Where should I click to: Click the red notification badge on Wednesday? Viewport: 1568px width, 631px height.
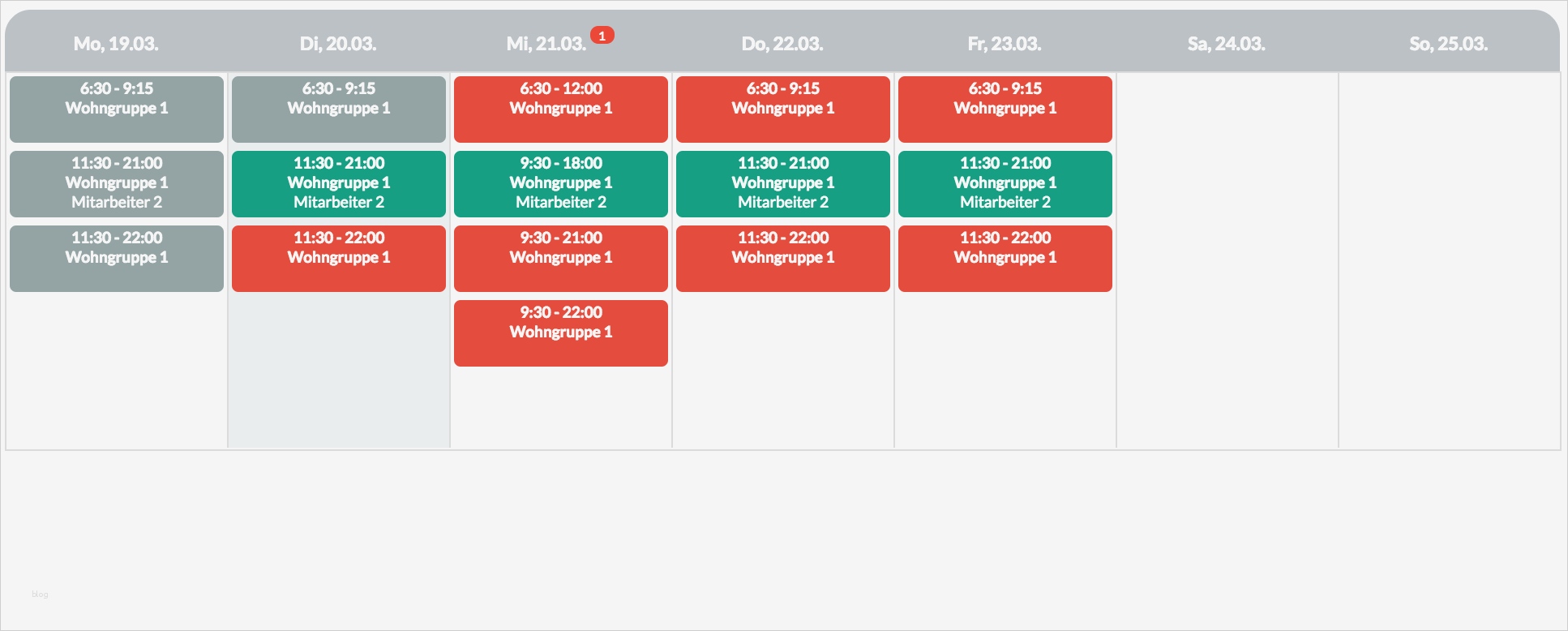pyautogui.click(x=602, y=36)
